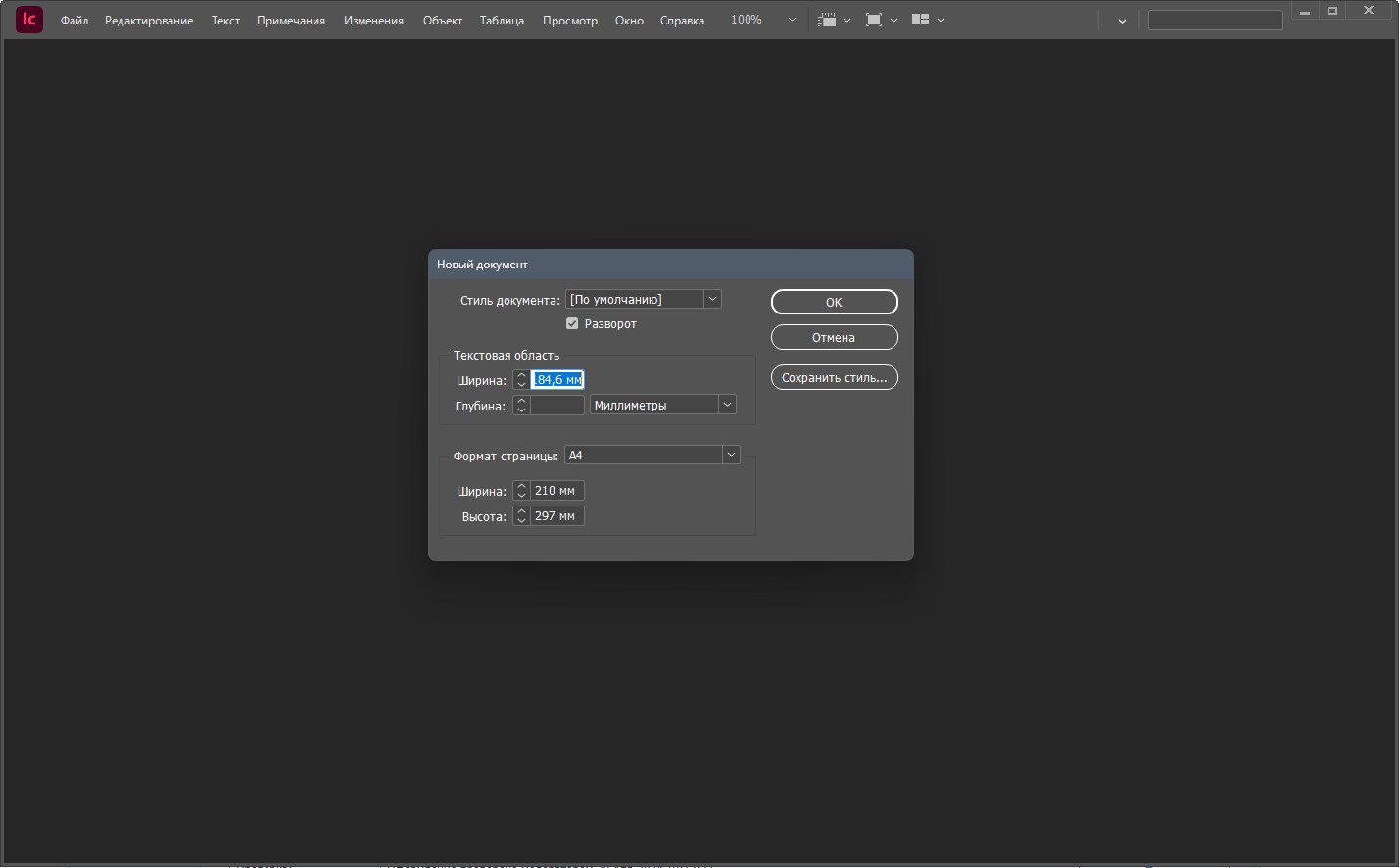1400x868 pixels.
Task: Click the Отмена button
Action: 835,337
